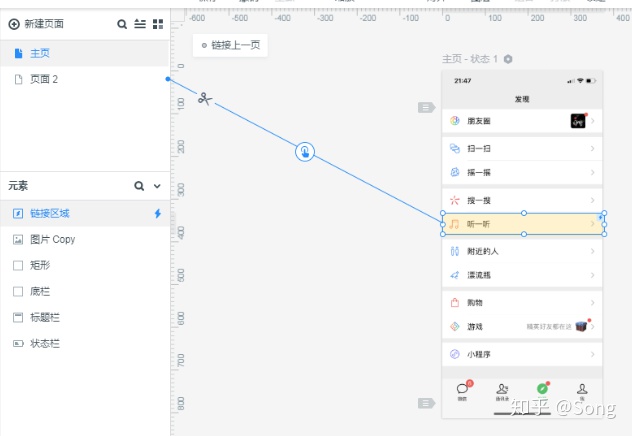The image size is (632, 436).
Task: Click small lightning badge on selected area
Action: (600, 218)
